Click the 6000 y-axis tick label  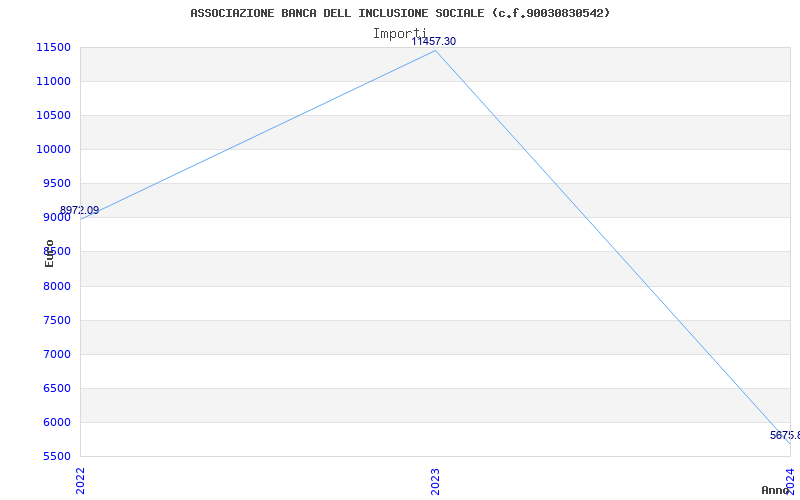[57, 422]
